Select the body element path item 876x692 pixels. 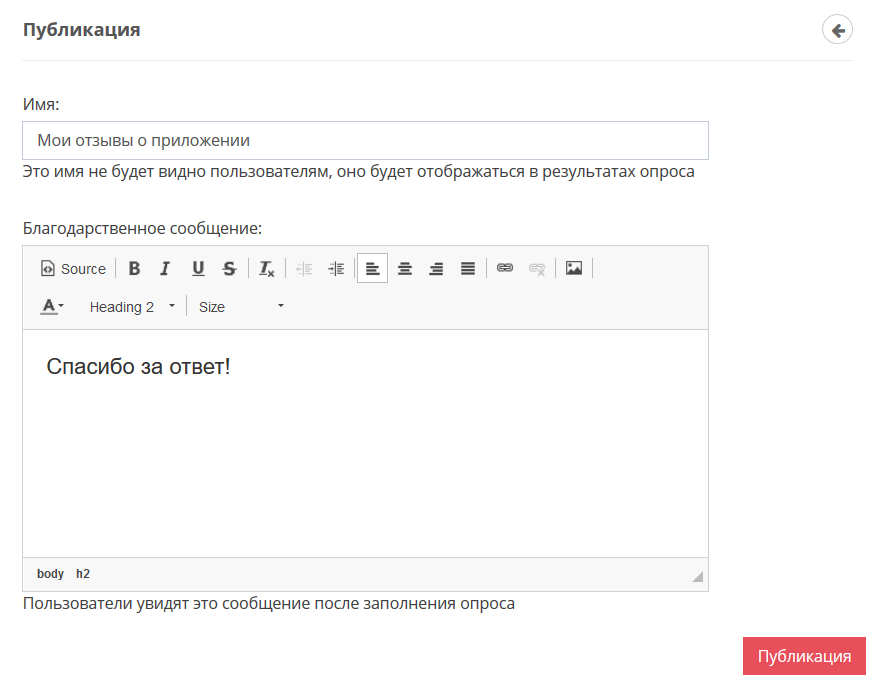[x=50, y=574]
